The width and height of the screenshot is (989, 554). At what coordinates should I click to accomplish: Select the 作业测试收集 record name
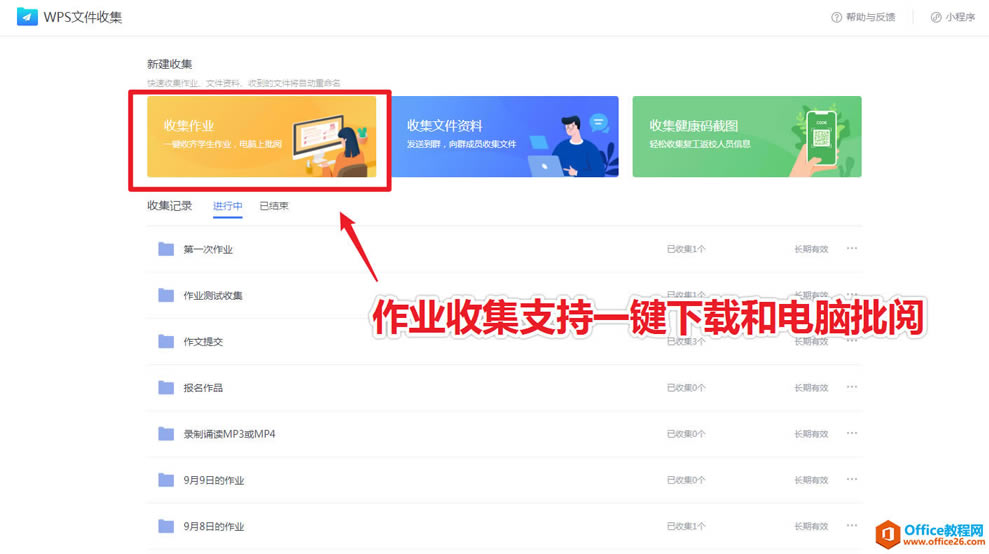pyautogui.click(x=213, y=295)
